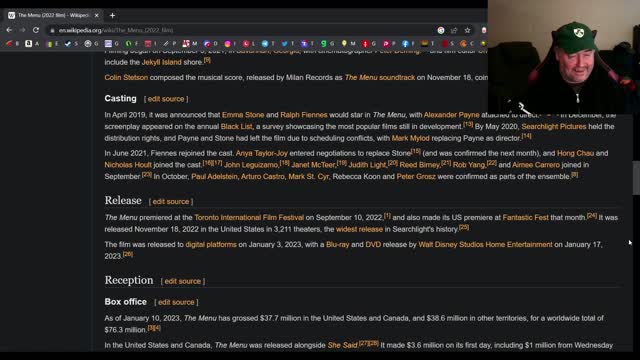Screen dimensions: 640x360
Task: Click the page vertical scrollbar thumb
Action: coord(636,178)
